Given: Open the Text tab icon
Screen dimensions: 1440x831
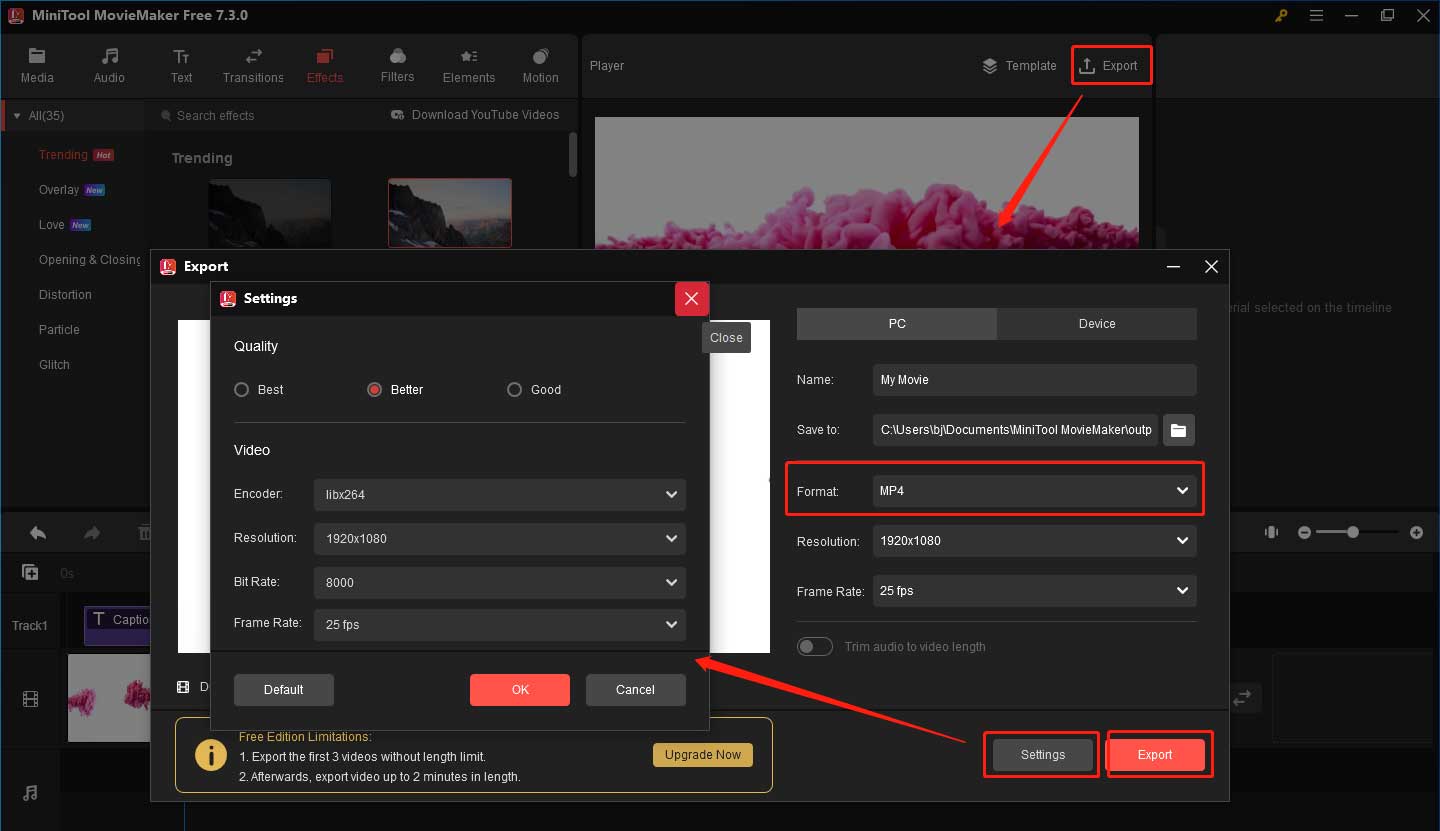Looking at the screenshot, I should [x=181, y=57].
